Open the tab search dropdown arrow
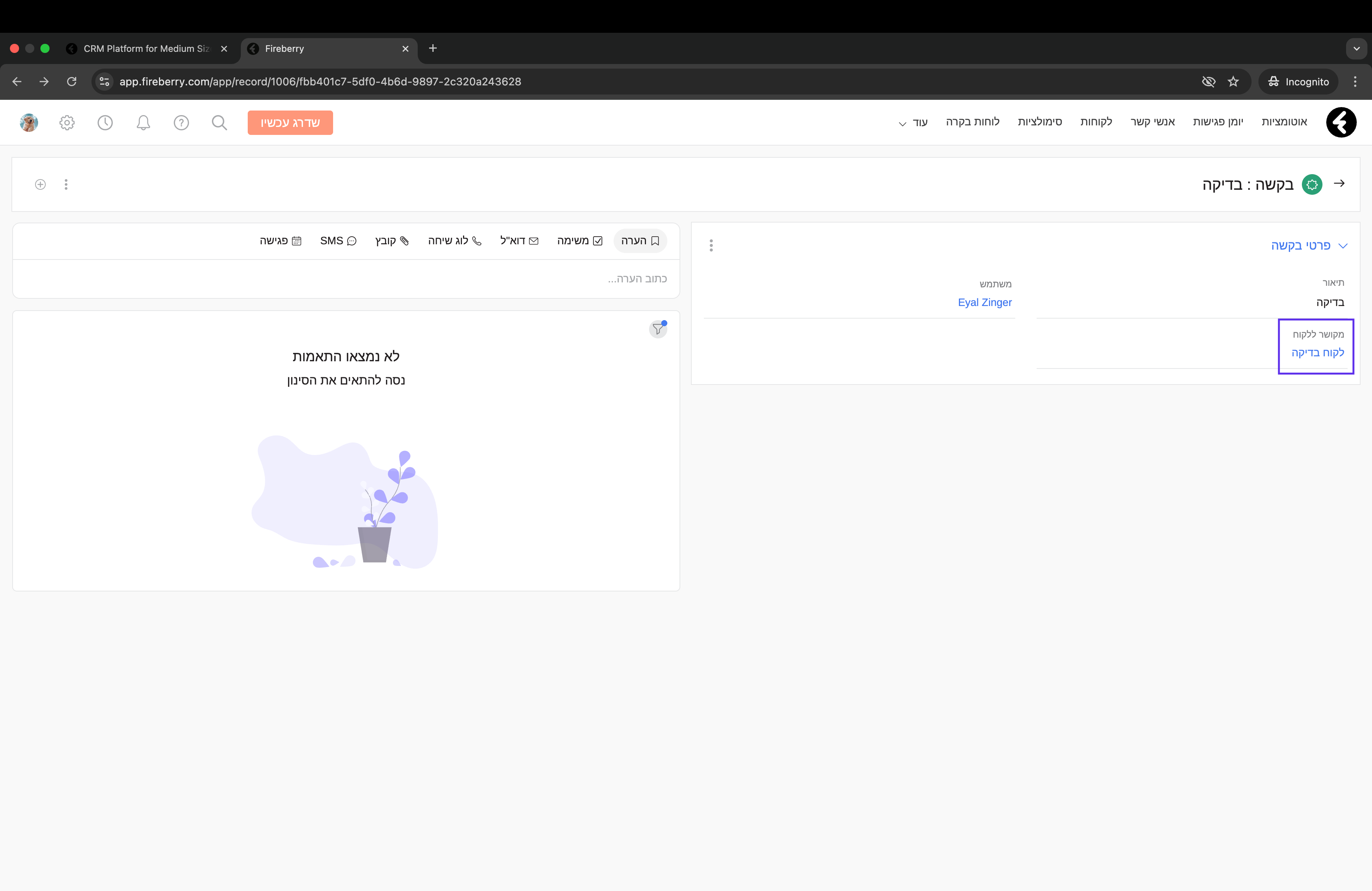1372x891 pixels. (x=1356, y=48)
